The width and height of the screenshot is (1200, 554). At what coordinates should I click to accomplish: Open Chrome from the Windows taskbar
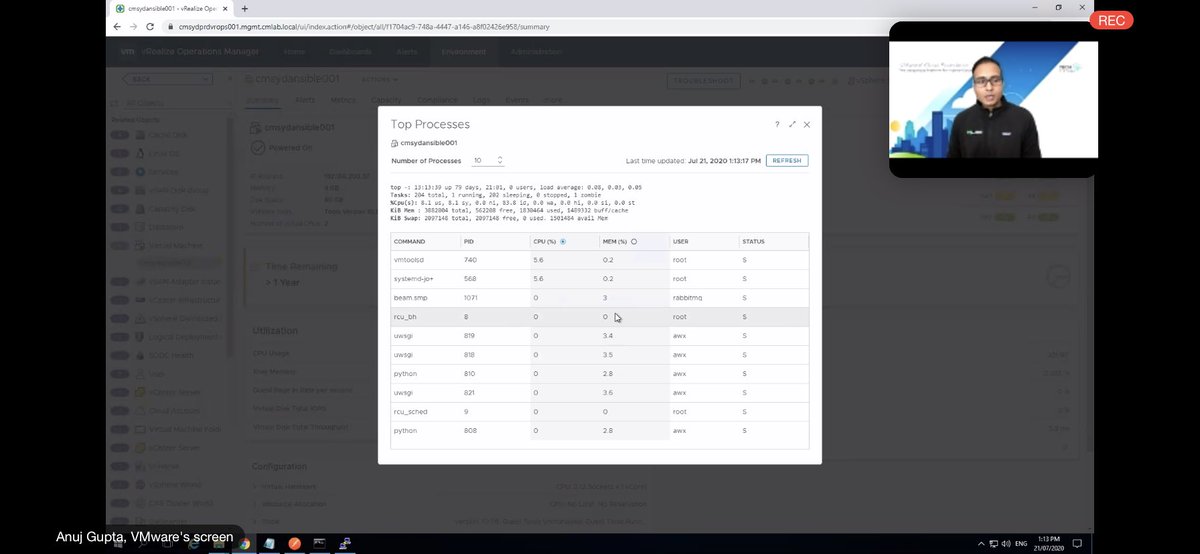[x=245, y=543]
